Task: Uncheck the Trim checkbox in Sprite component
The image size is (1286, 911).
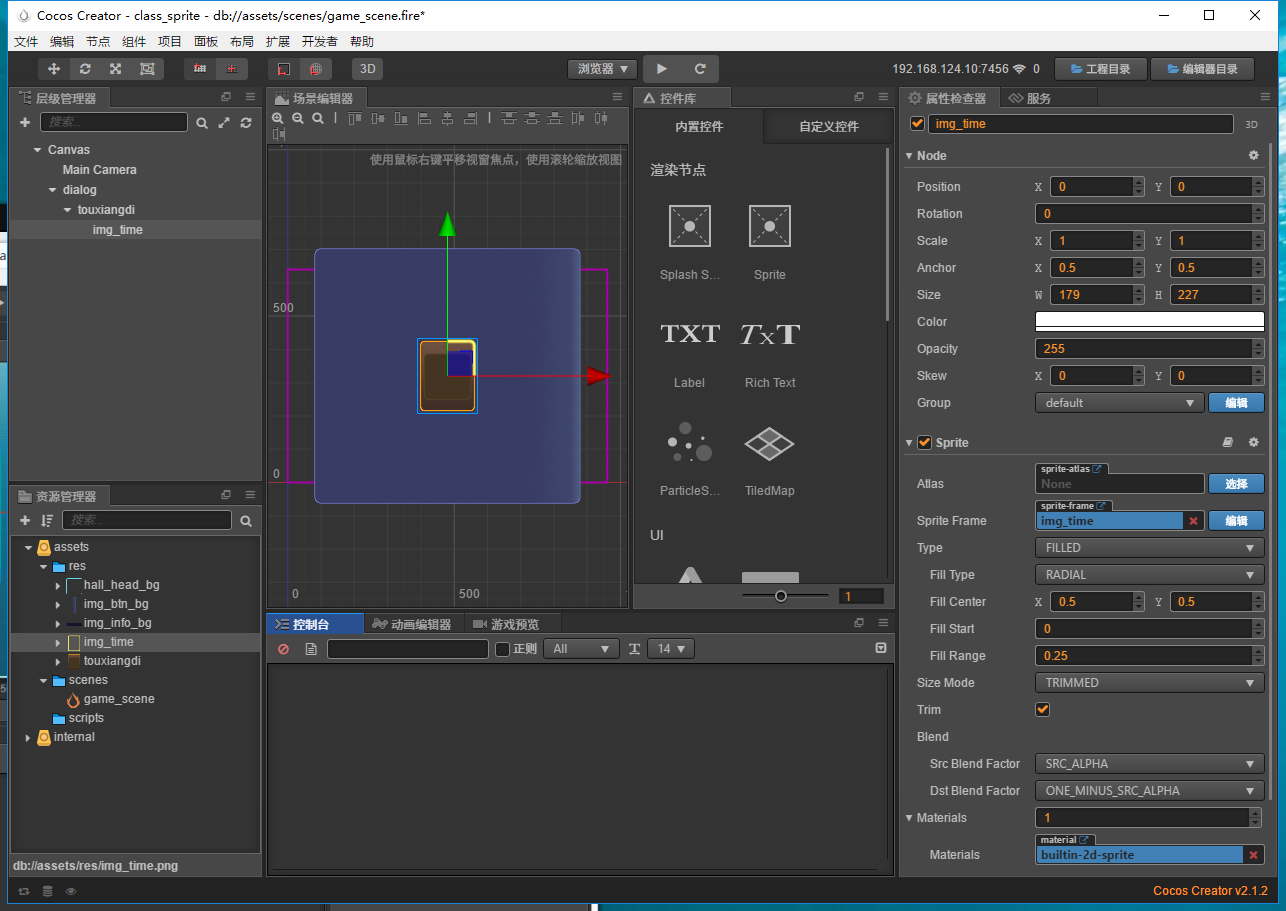Action: 1042,709
